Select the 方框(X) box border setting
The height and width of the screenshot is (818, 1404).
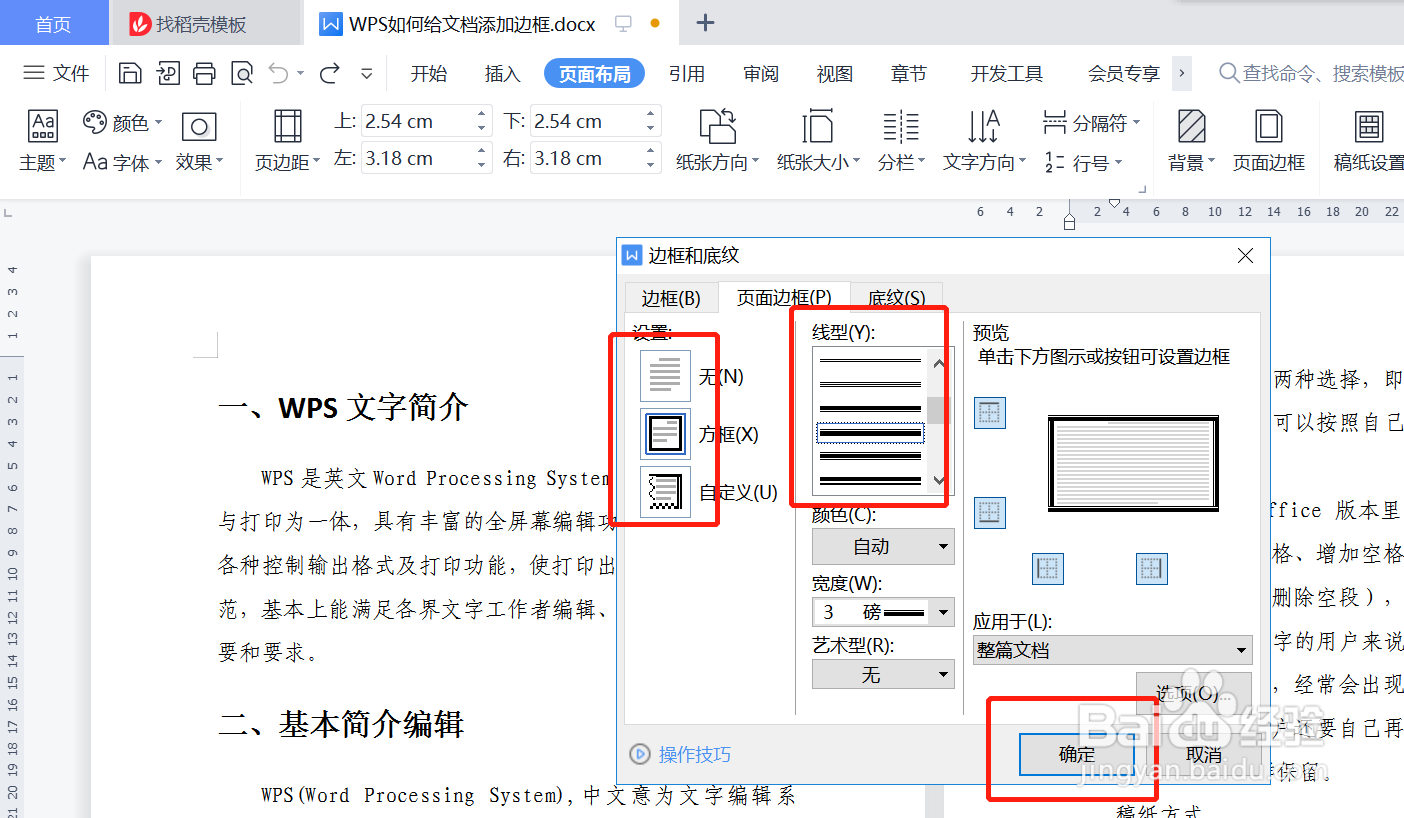click(665, 434)
